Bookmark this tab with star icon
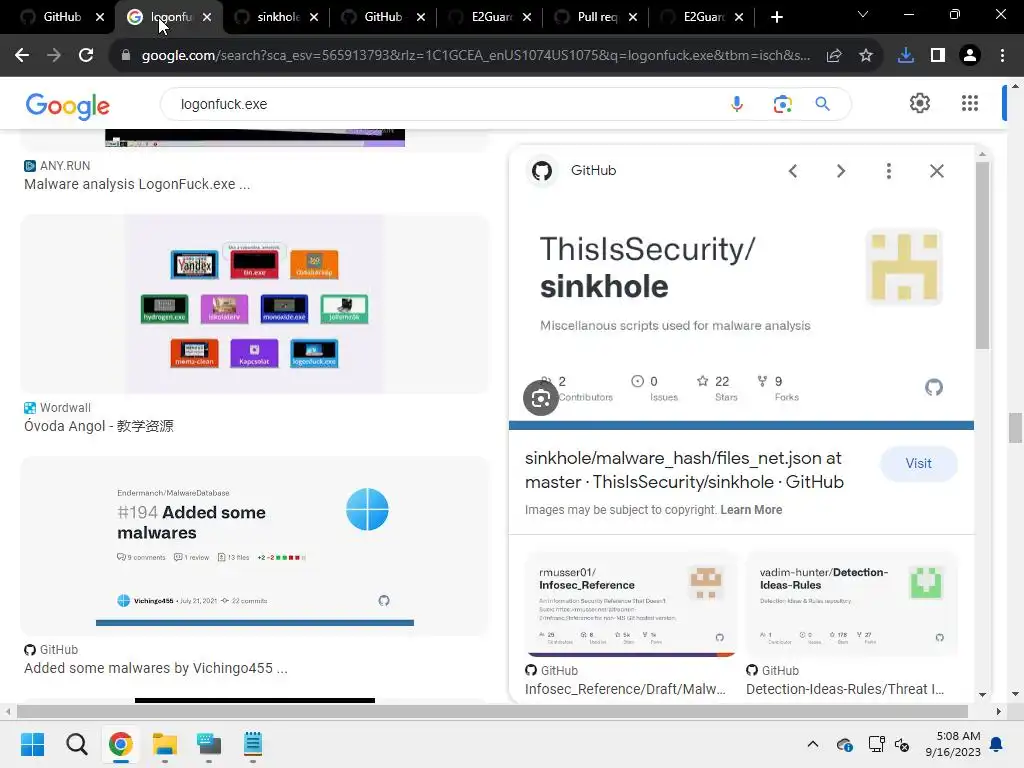The width and height of the screenshot is (1024, 768). [x=866, y=56]
